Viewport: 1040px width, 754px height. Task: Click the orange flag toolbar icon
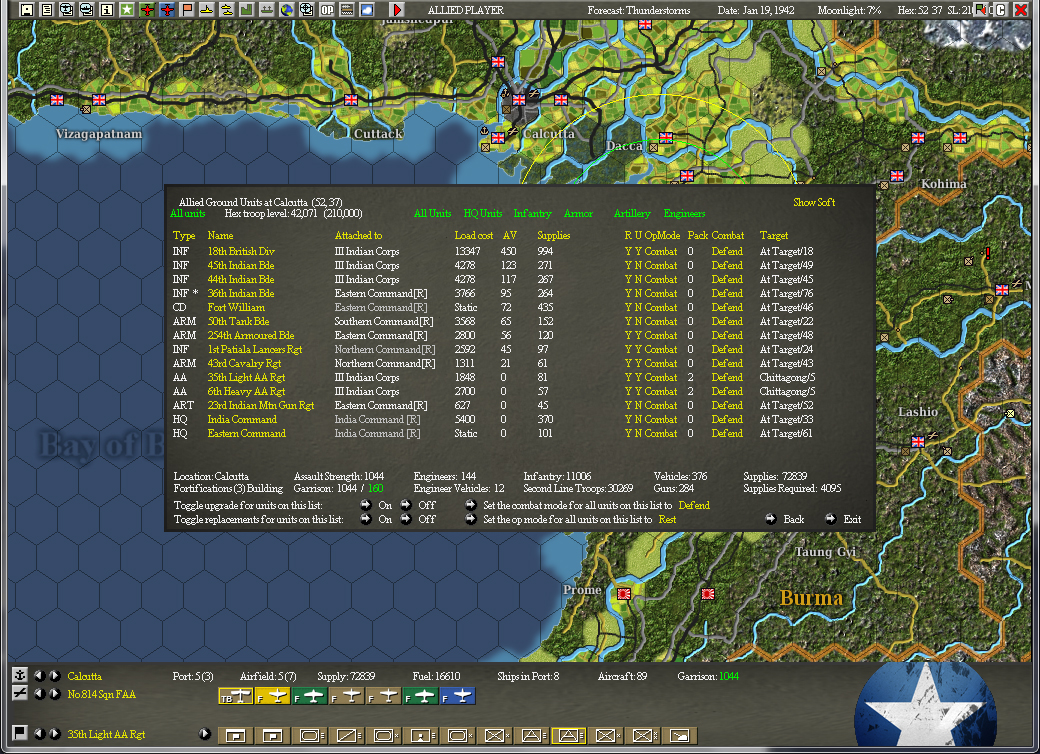[187, 10]
